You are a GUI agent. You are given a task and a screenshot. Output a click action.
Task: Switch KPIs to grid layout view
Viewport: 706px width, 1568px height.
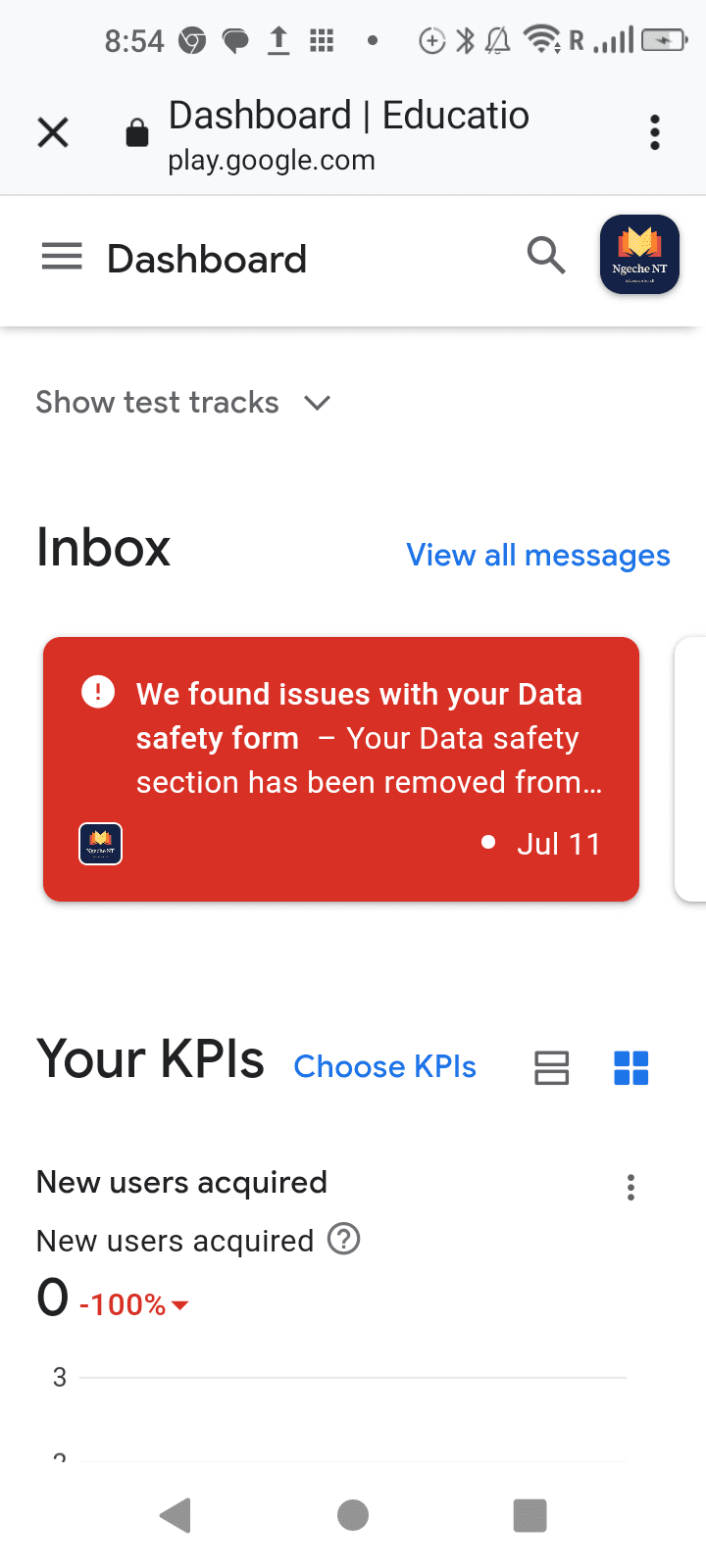(630, 1067)
